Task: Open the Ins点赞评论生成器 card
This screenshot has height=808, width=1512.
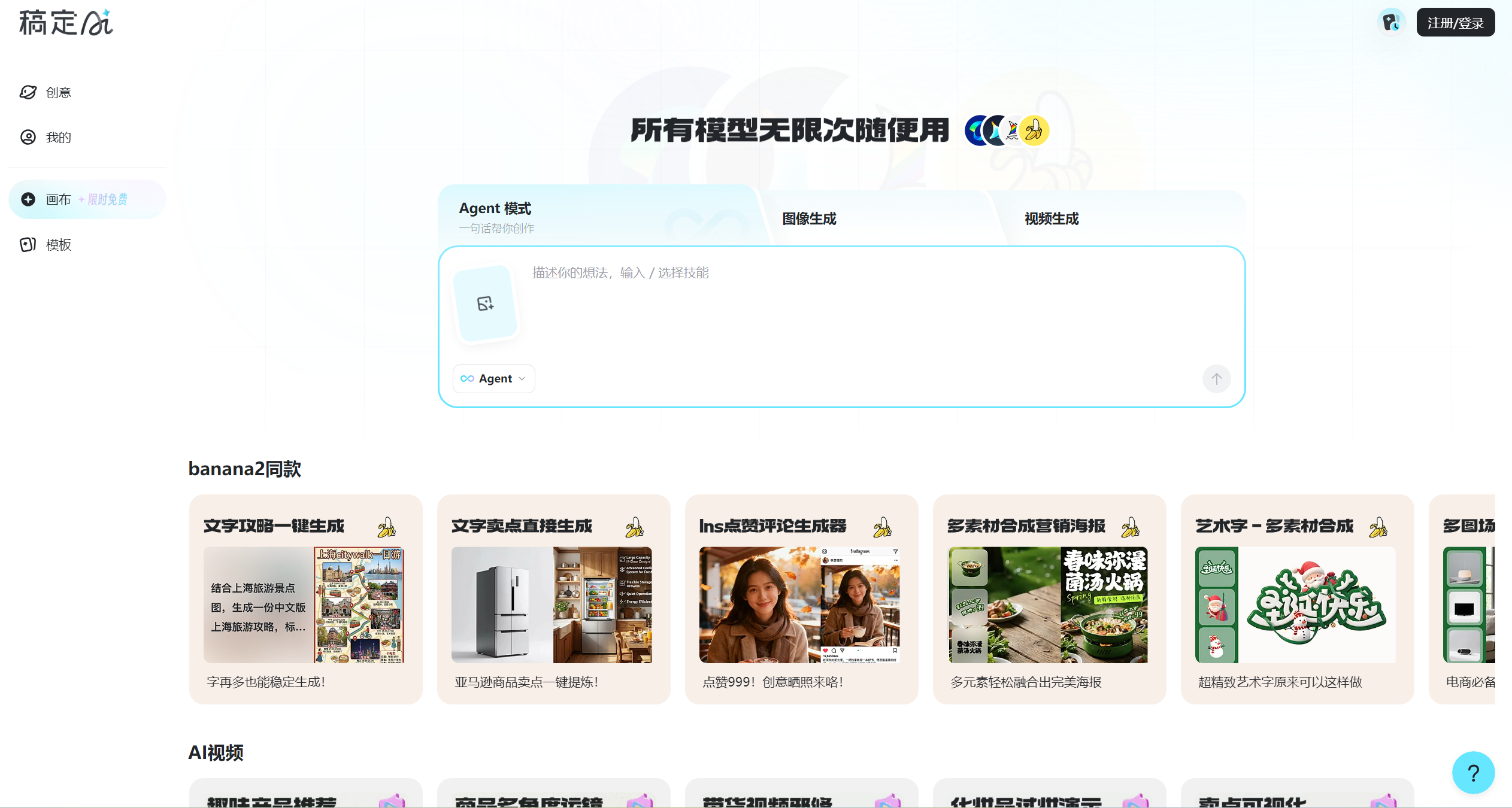Action: pos(801,599)
